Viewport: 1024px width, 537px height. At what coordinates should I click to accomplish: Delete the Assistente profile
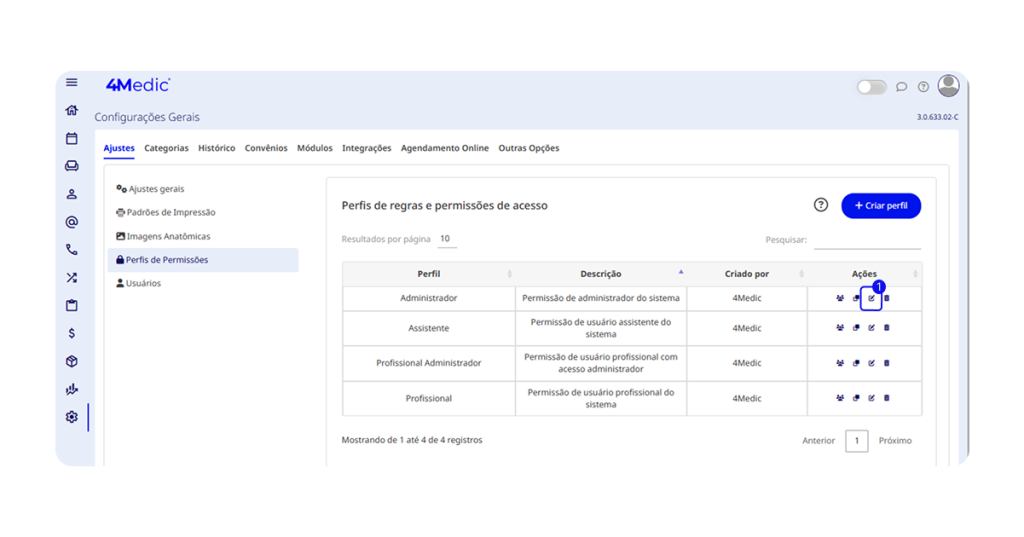coord(886,328)
